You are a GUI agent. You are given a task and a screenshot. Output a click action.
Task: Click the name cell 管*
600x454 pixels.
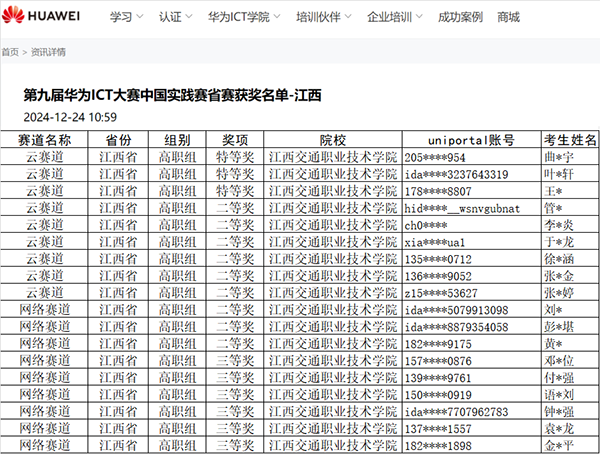pos(570,208)
